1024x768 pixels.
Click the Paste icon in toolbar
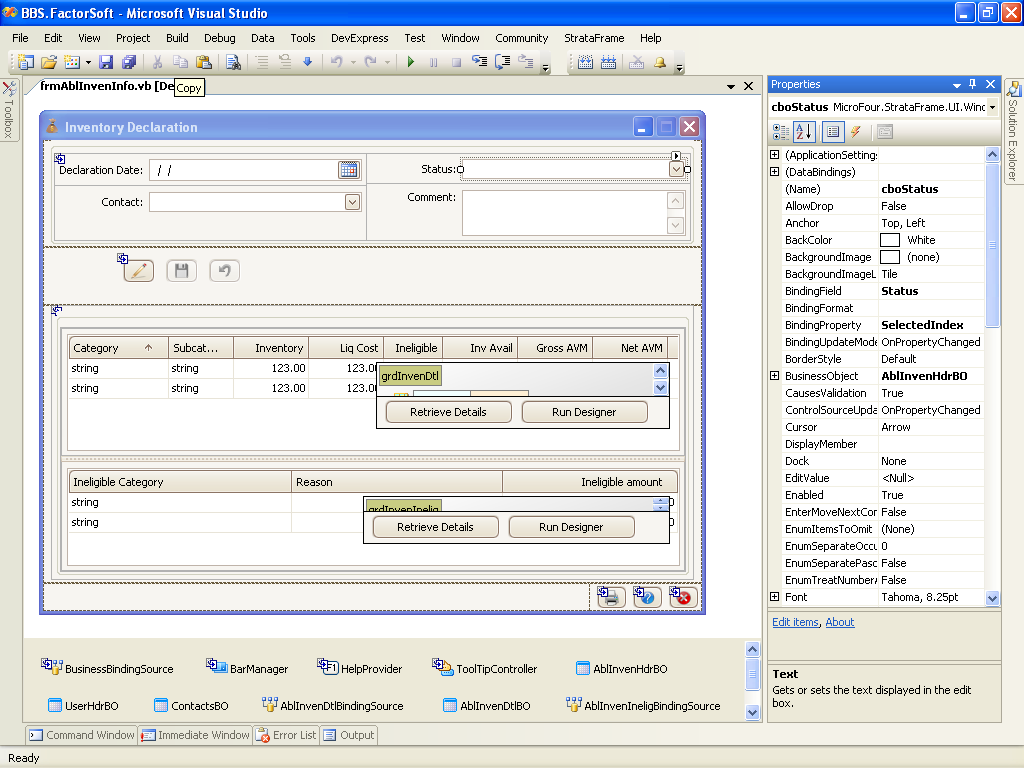[x=203, y=62]
